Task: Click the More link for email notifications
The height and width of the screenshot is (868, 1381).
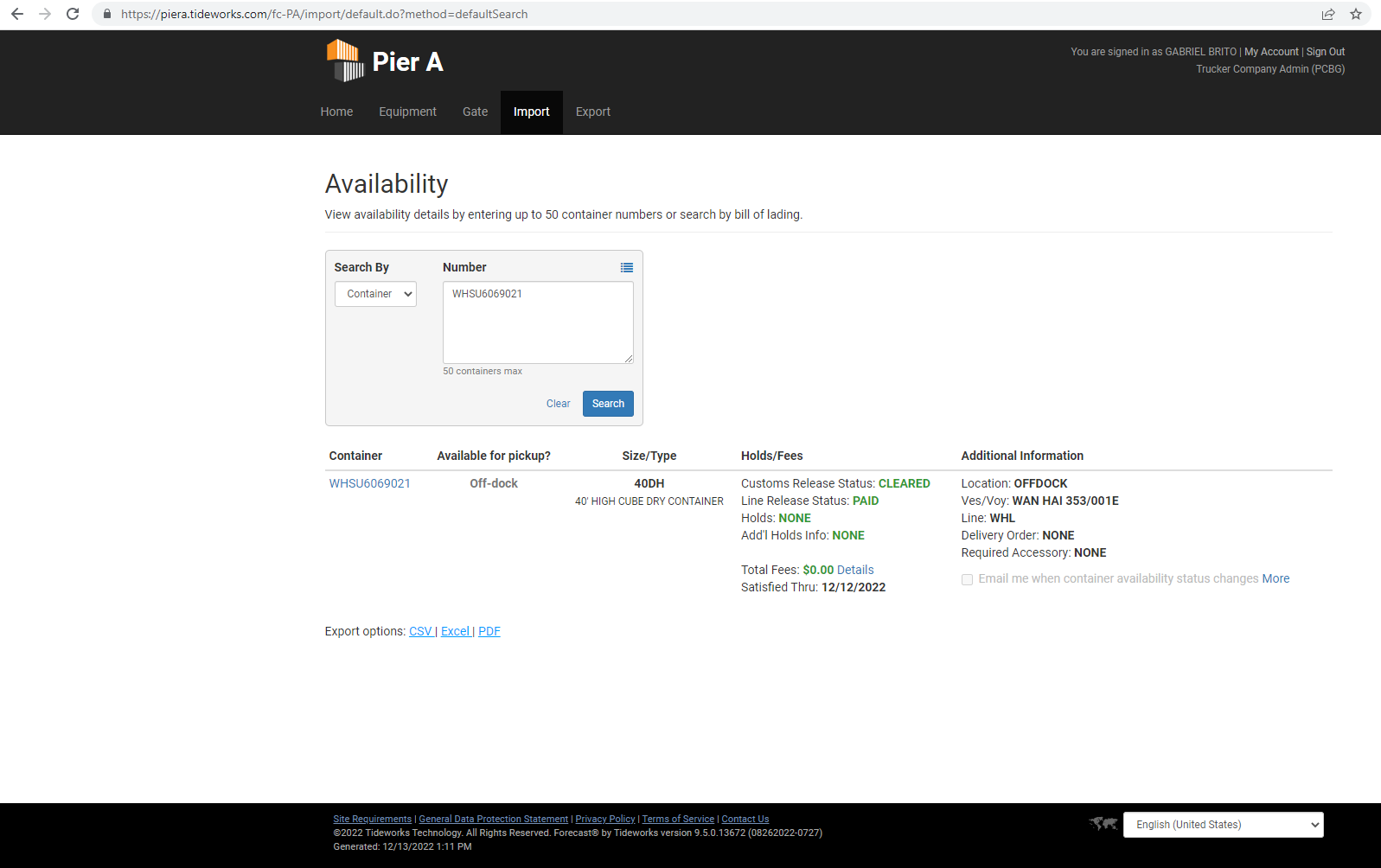Action: pos(1276,578)
